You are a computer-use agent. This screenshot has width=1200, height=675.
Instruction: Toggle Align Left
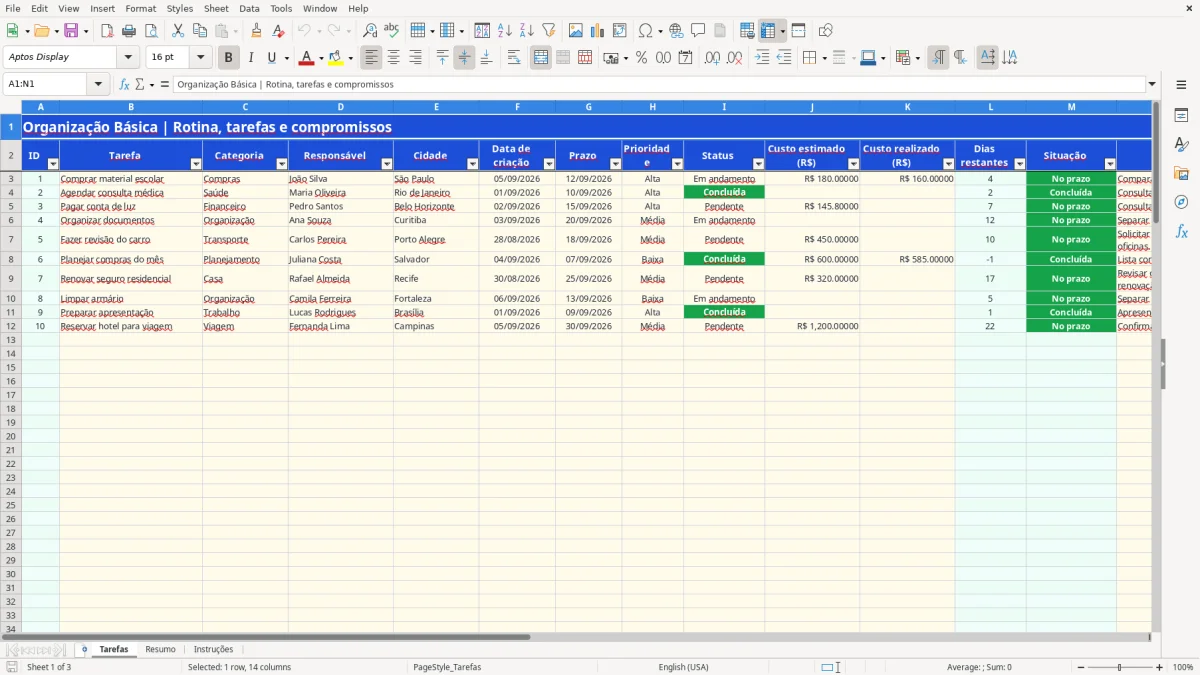tap(372, 58)
